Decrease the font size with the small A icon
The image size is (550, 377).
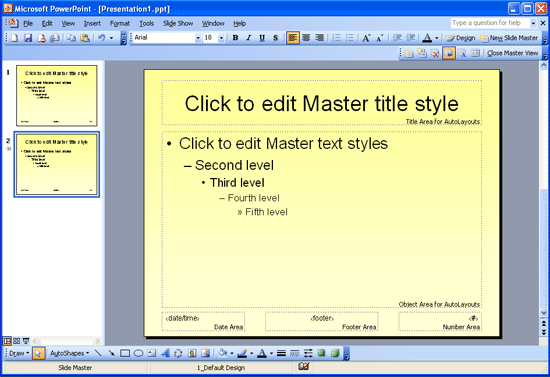tap(380, 38)
